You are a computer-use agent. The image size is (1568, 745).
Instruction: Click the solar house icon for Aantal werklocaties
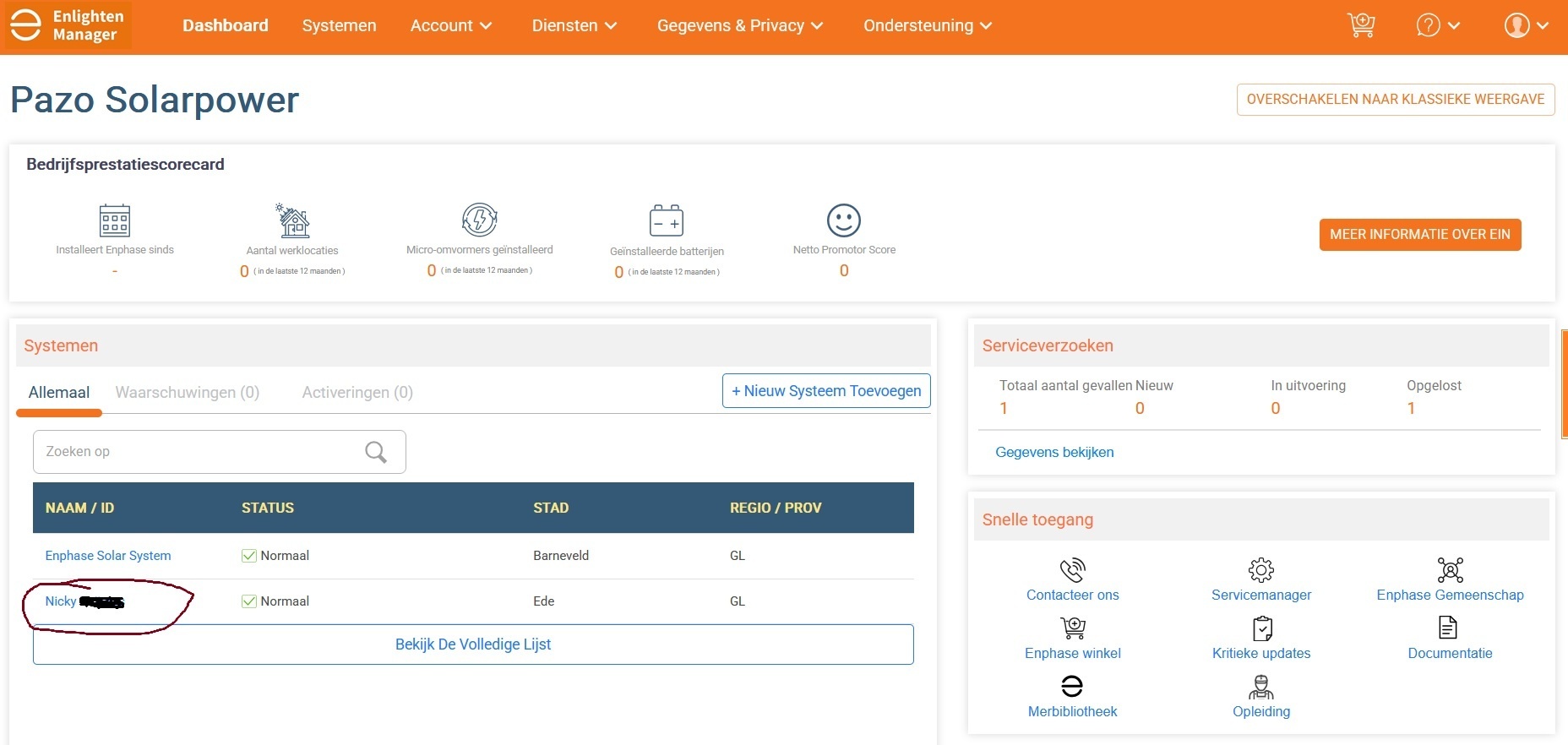tap(292, 220)
